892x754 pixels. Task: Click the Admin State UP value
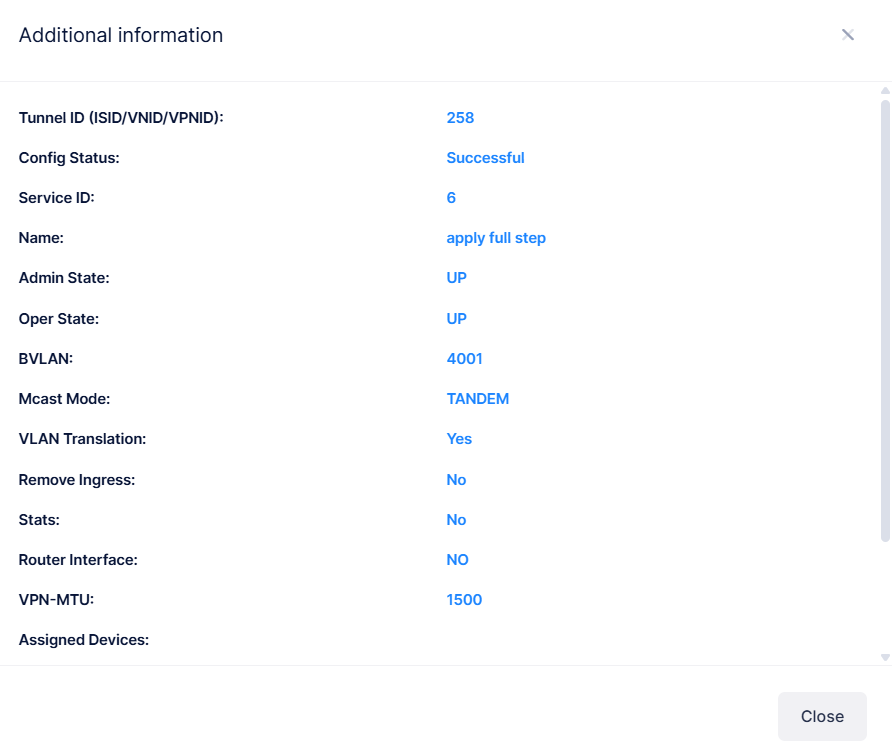coord(456,277)
